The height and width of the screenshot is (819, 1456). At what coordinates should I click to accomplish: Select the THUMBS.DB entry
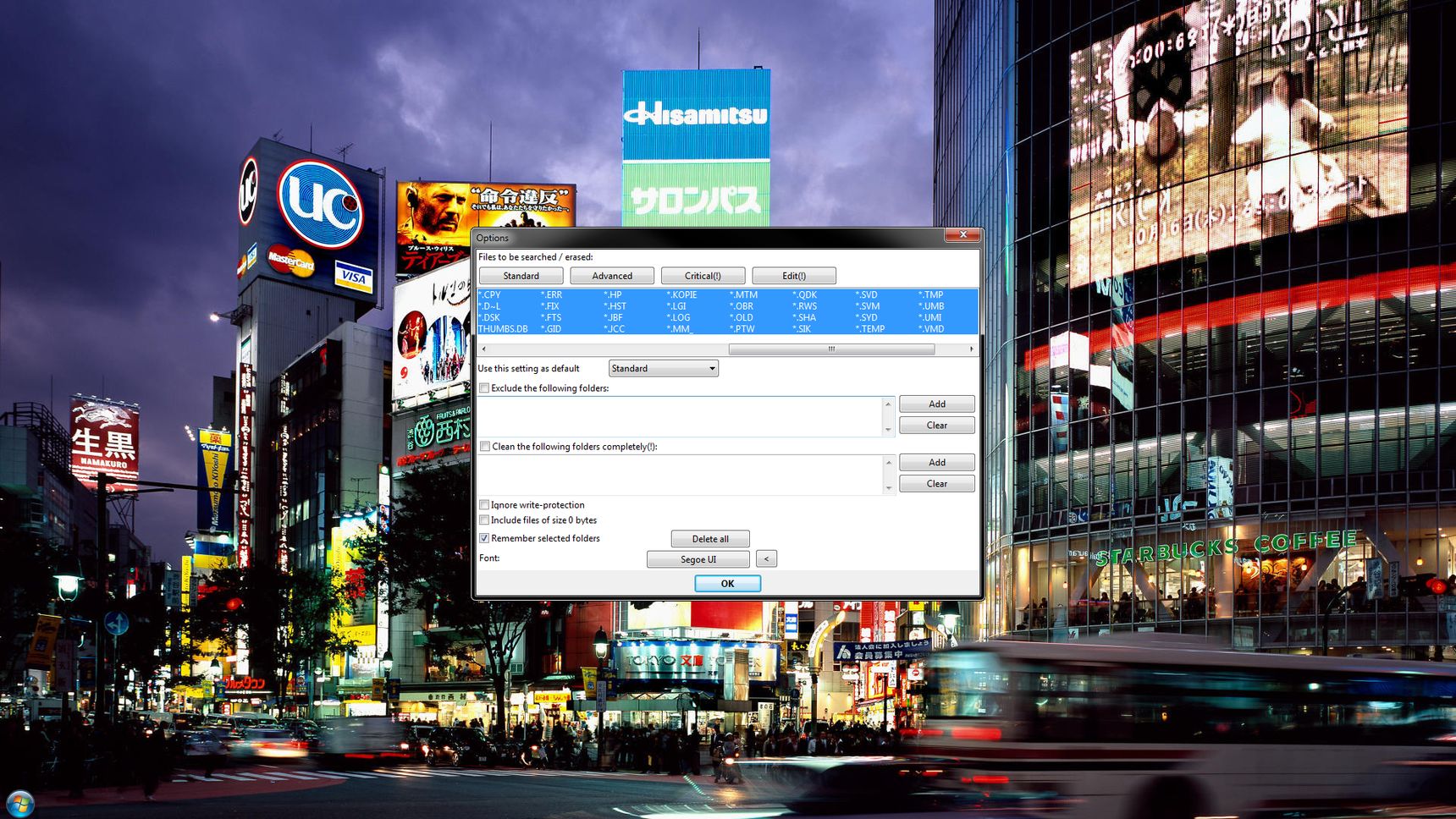pos(503,329)
